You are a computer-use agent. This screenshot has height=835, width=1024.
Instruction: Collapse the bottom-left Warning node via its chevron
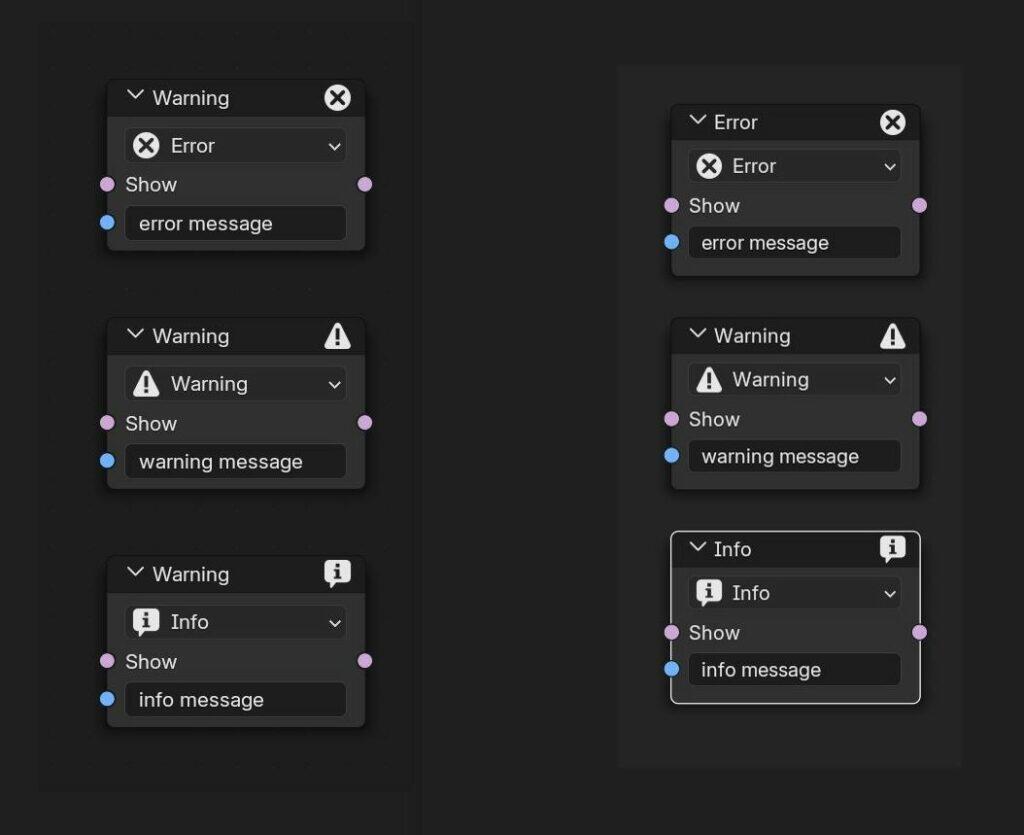pos(135,573)
